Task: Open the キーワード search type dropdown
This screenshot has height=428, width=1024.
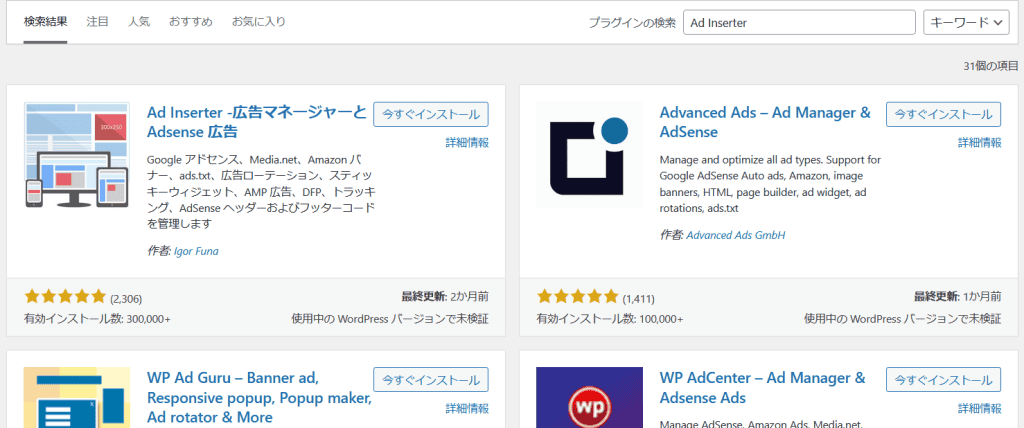Action: coord(969,22)
